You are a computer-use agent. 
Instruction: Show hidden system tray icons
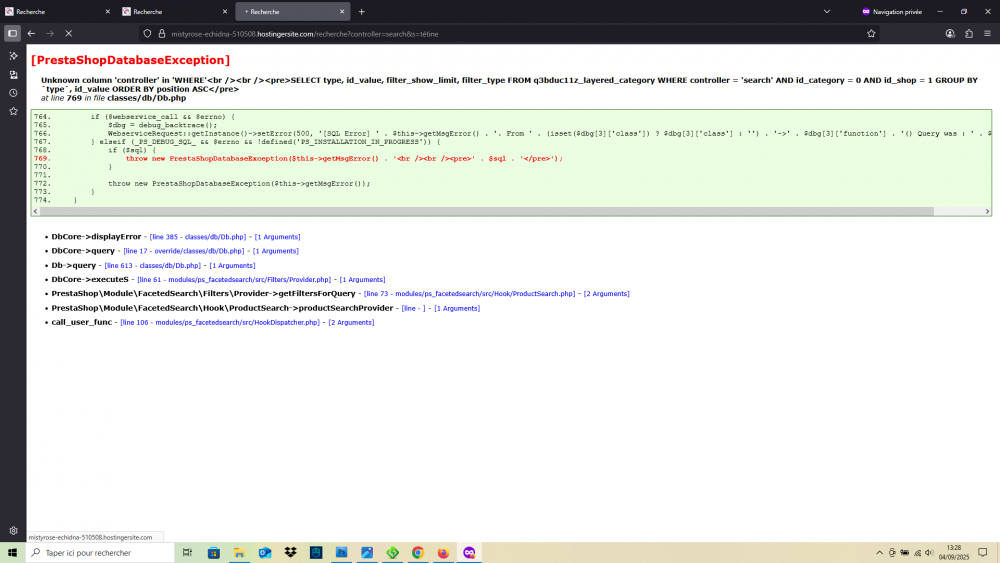pyautogui.click(x=879, y=553)
